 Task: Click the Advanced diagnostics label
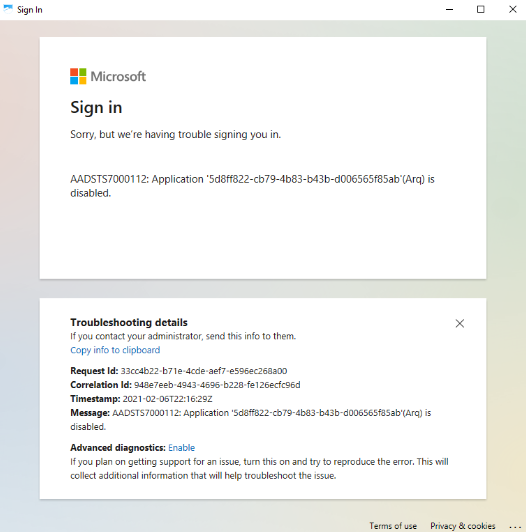(118, 448)
